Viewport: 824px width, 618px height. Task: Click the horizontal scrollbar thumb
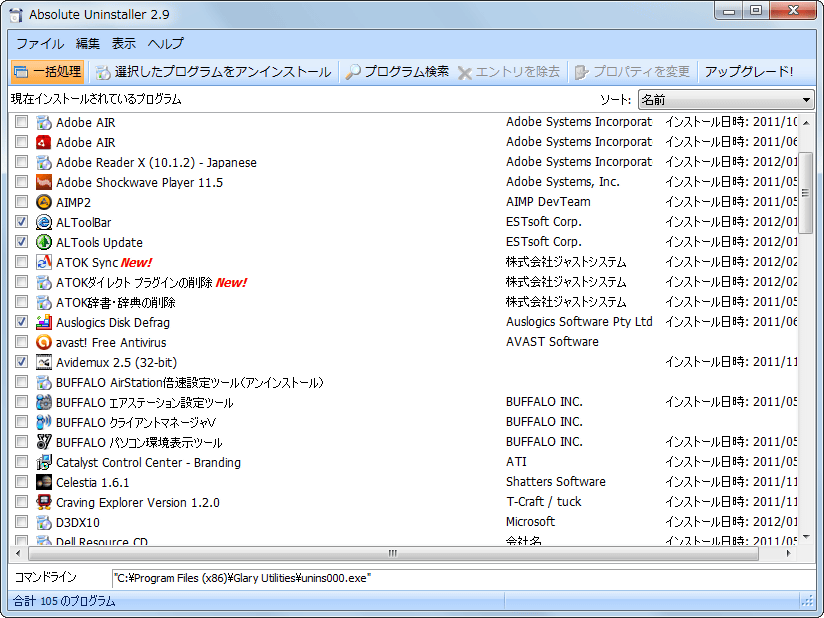click(393, 553)
